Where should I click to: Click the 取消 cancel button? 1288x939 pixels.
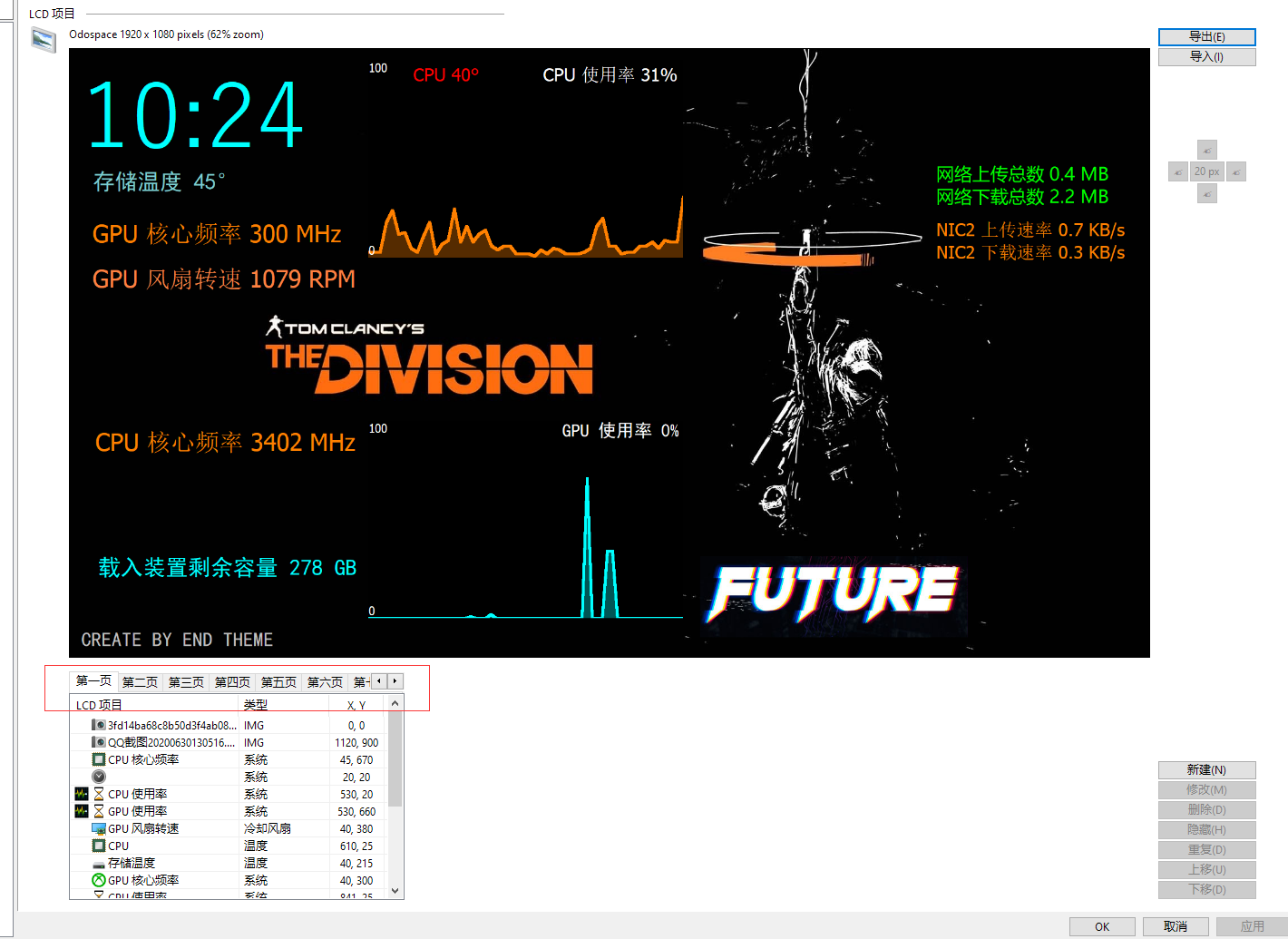click(1176, 926)
